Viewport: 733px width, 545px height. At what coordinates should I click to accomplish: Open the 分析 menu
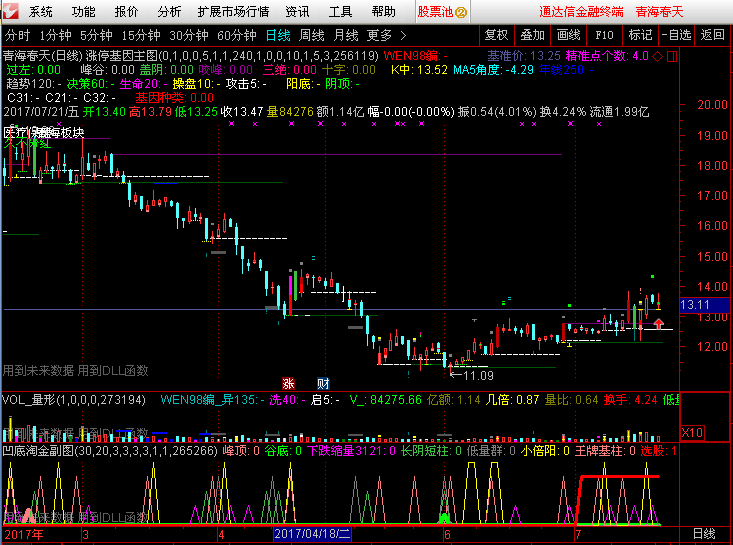169,12
